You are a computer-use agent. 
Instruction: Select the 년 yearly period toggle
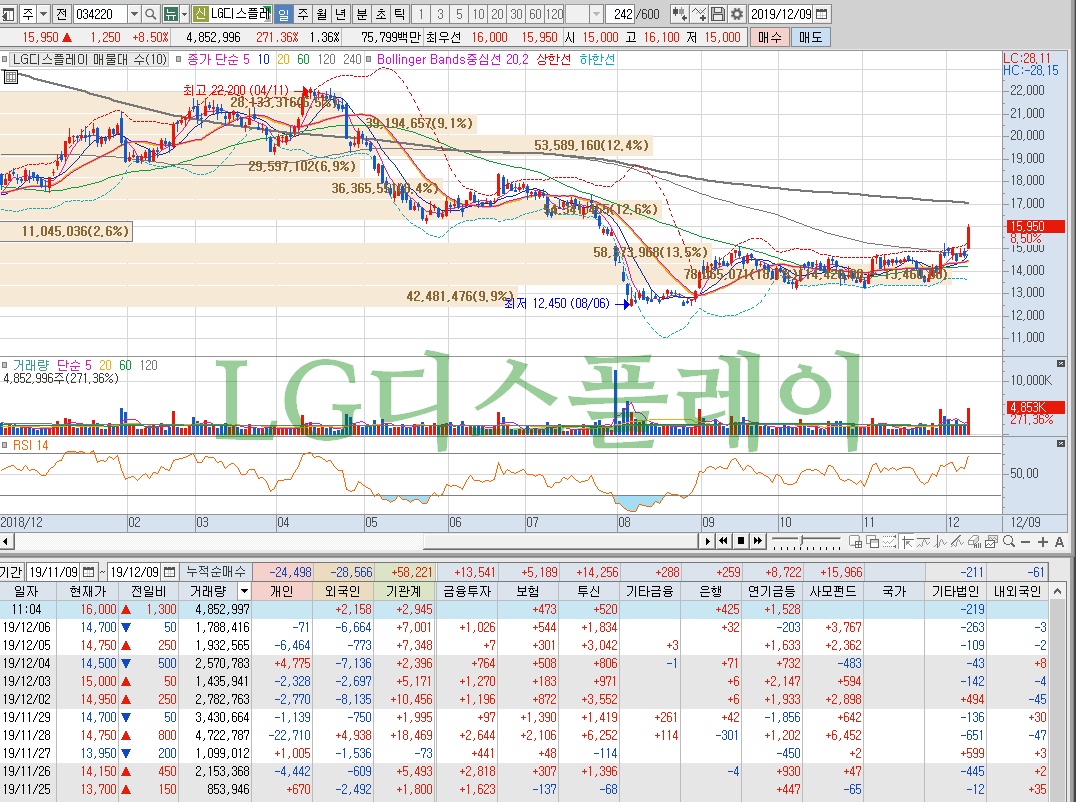point(341,14)
